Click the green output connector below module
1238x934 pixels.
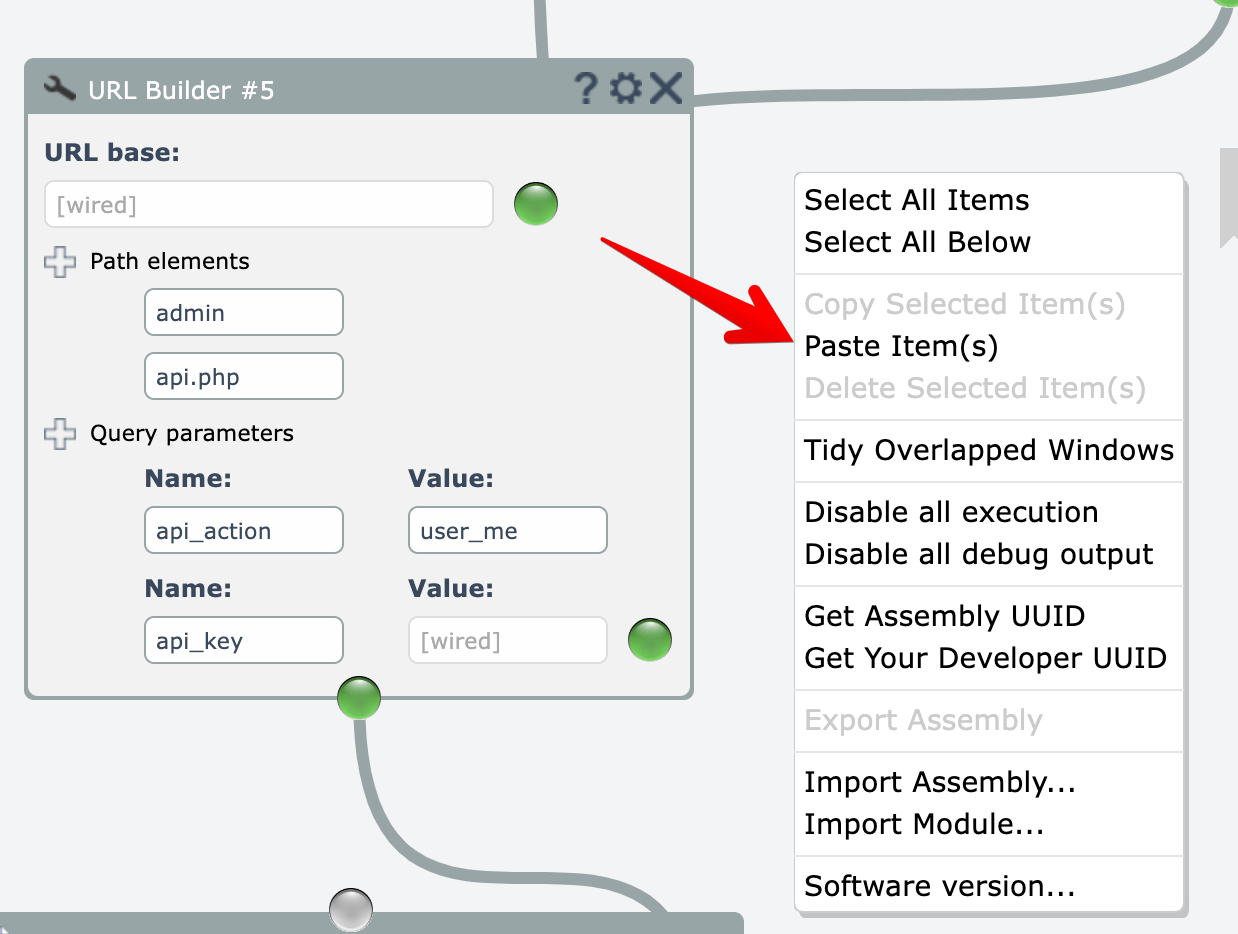(359, 697)
